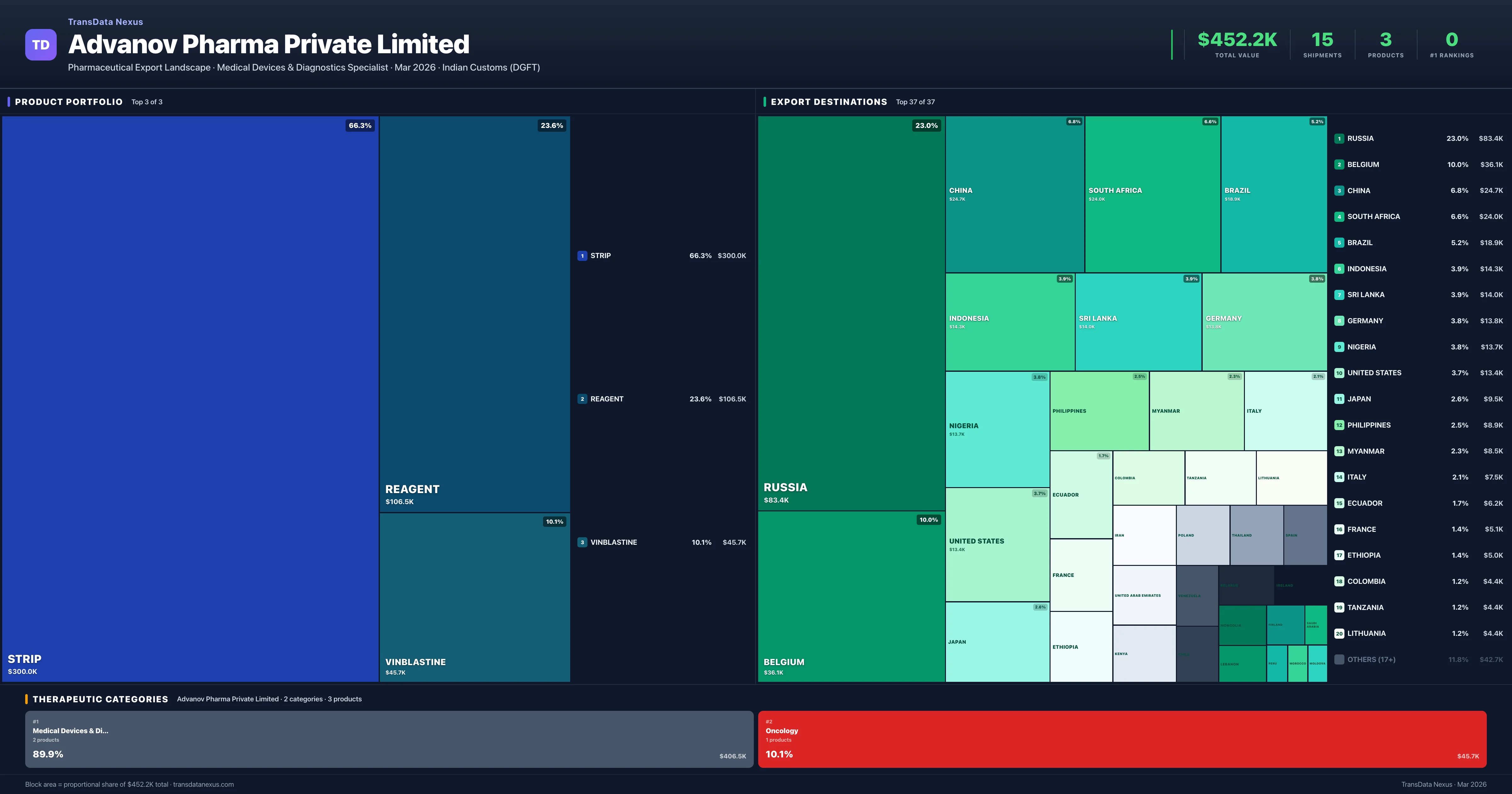Click the TransData Nexus brand link
Image resolution: width=1512 pixels, height=794 pixels.
pyautogui.click(x=105, y=22)
